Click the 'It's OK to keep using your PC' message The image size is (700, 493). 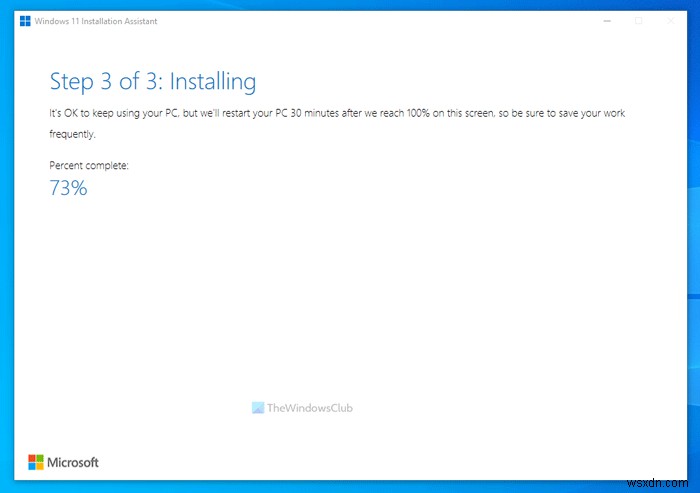click(337, 123)
